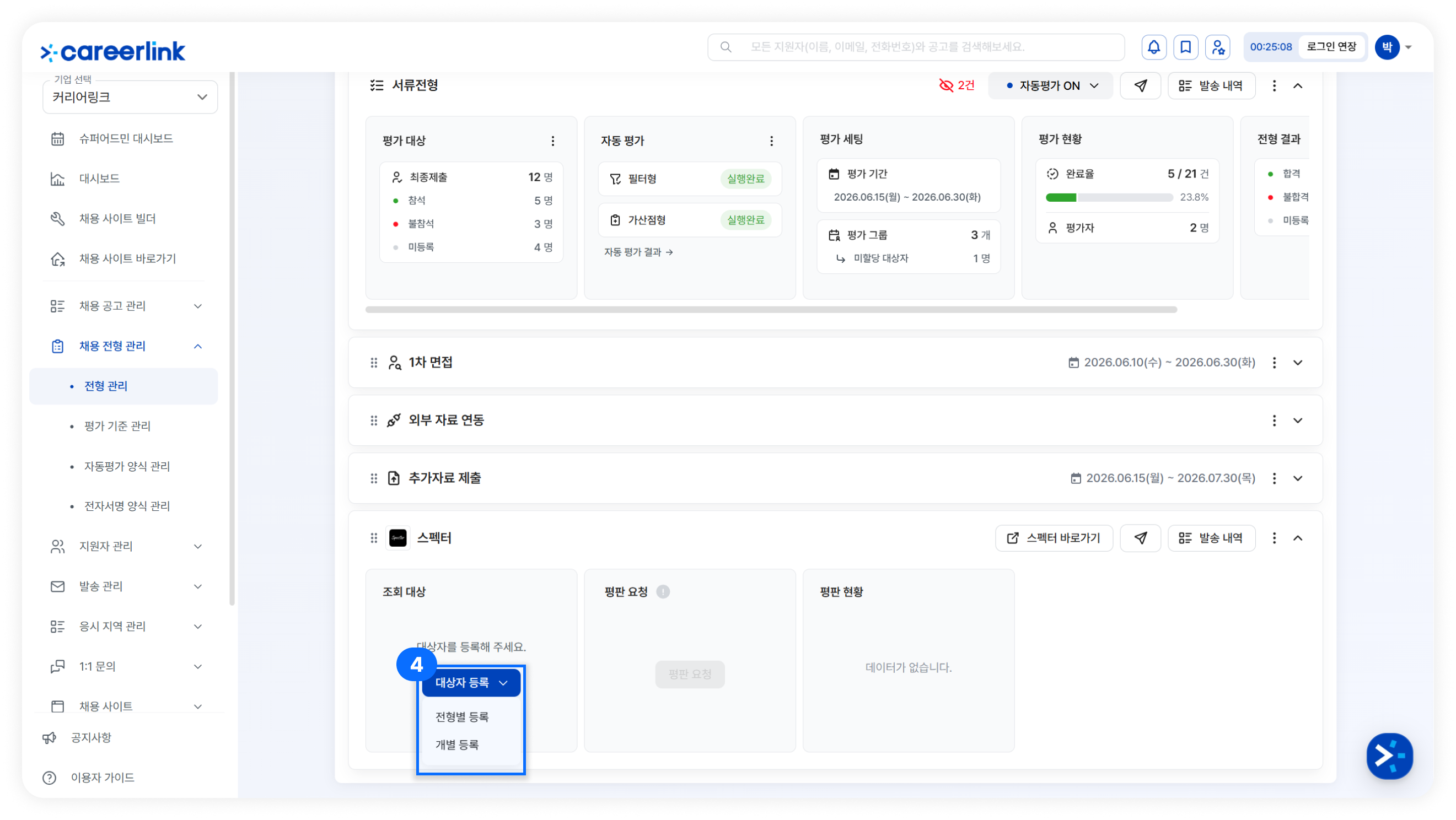The width and height of the screenshot is (1456, 820).
Task: Click the horizontal scrollbar under evaluation cards
Action: 771,310
